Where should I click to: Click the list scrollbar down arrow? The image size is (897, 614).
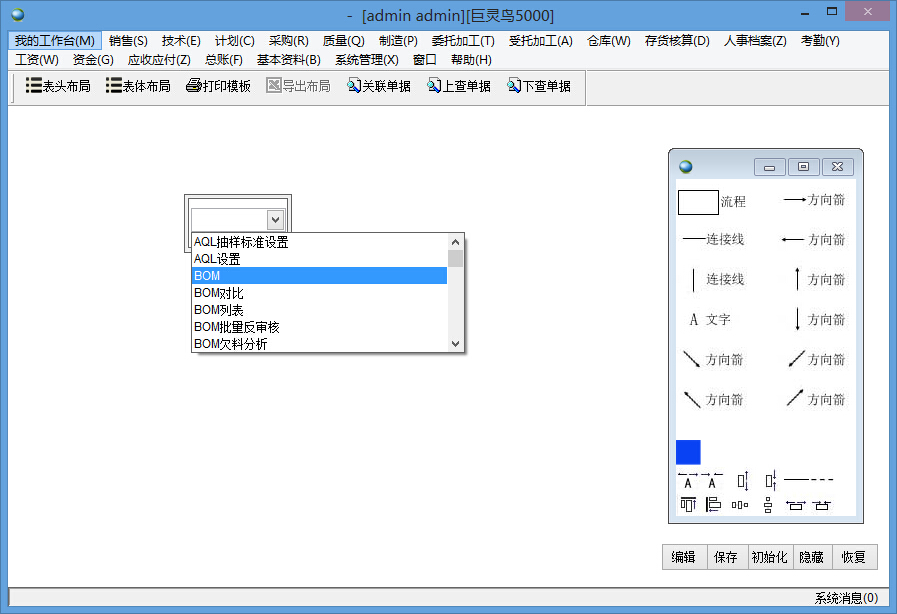(x=455, y=343)
